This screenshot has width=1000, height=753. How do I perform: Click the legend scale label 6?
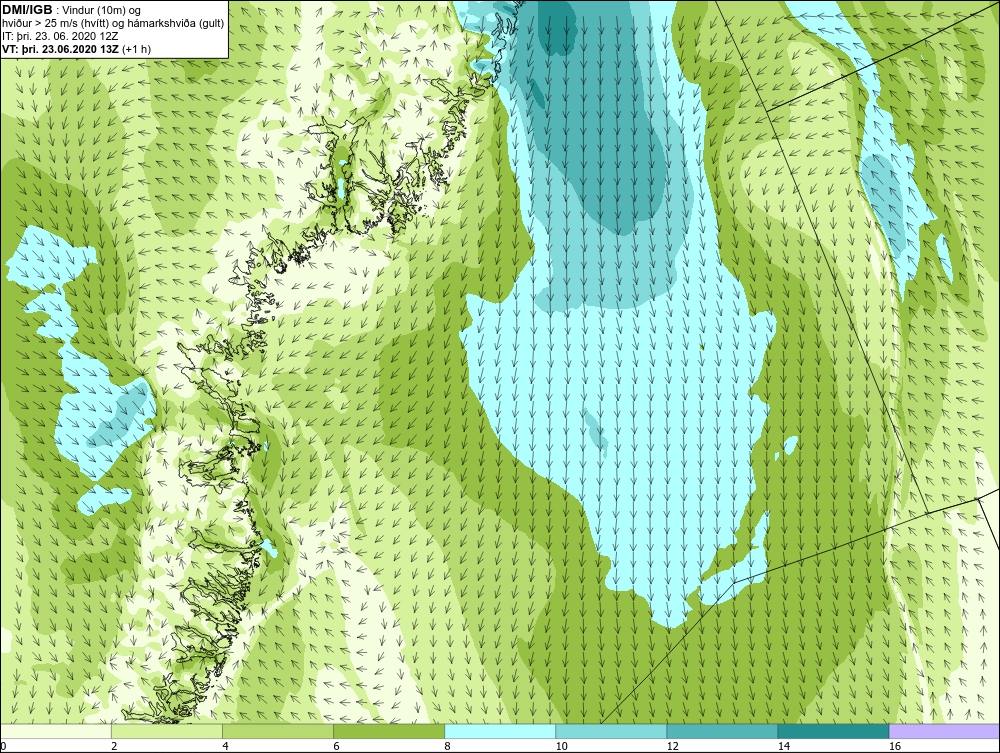(337, 746)
